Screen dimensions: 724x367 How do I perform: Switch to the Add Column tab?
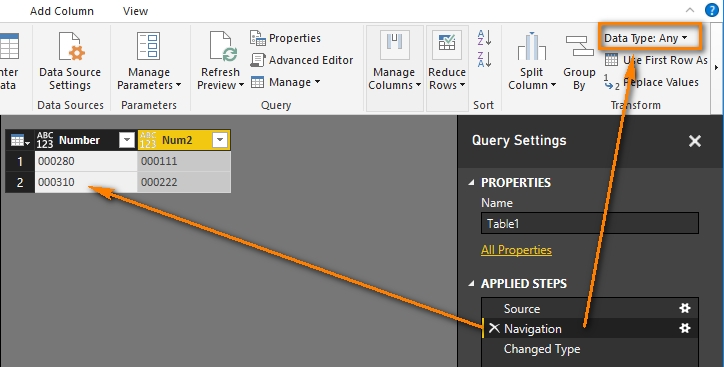point(62,11)
